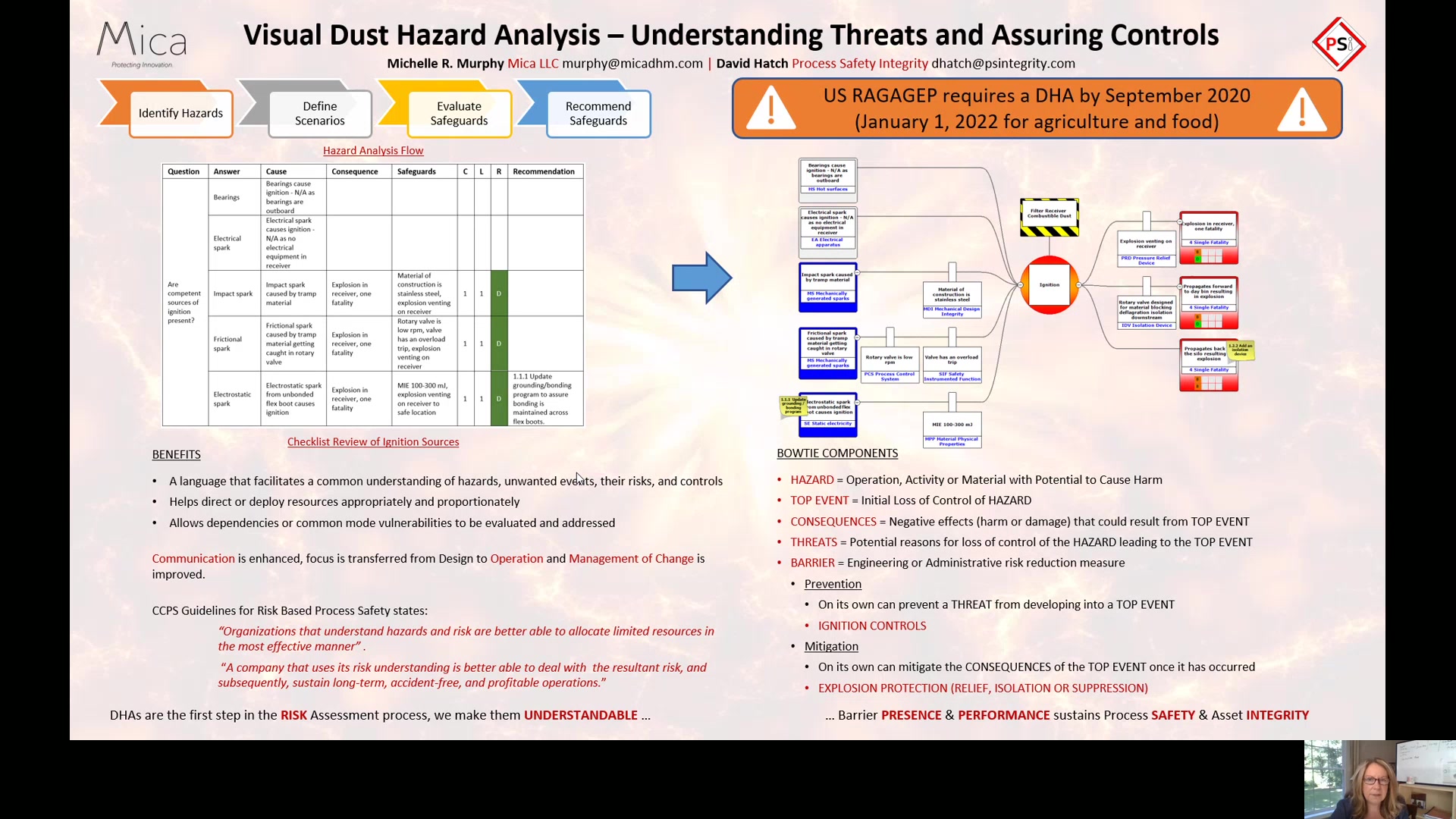
Task: Click the Bearings answer cell in the table
Action: click(234, 197)
